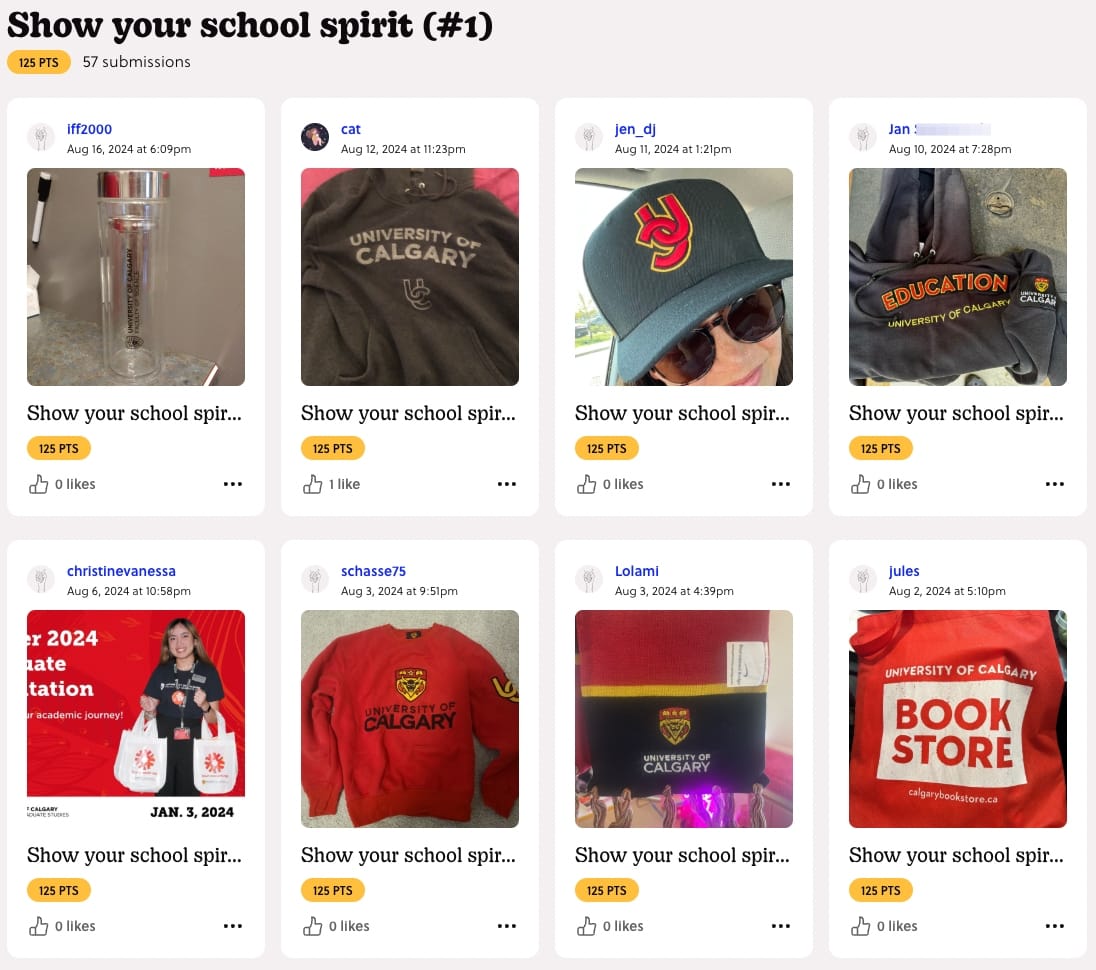Screen dimensions: 1096x970
Task: Click the 57 submissions count
Action: (136, 62)
